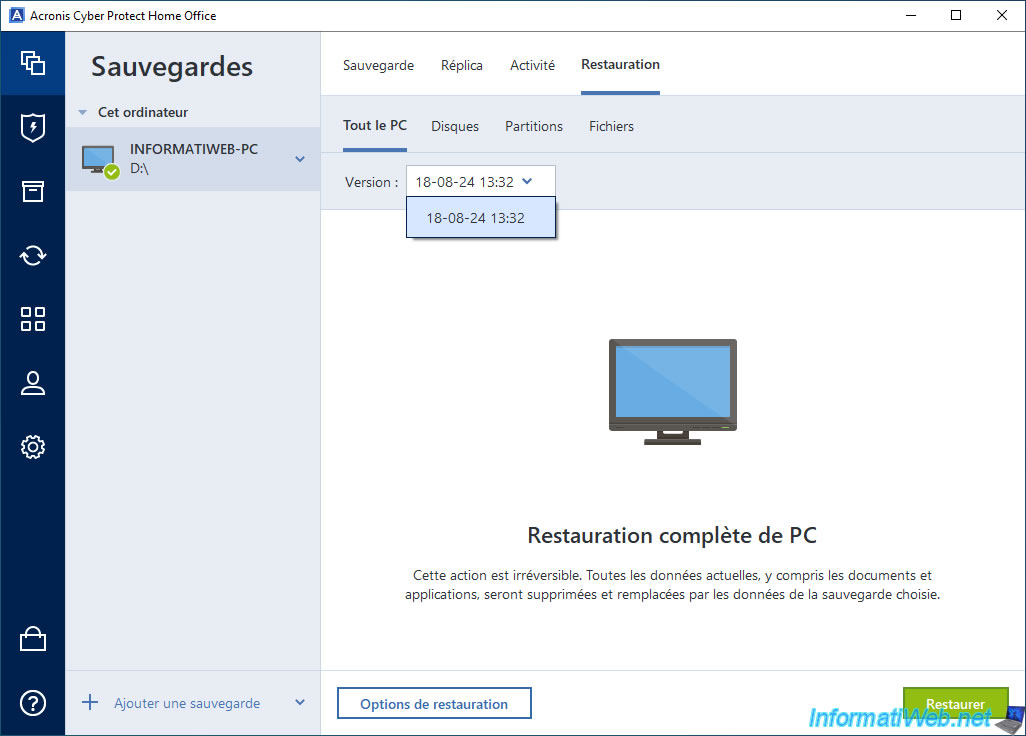
Task: Click Ajouter une sauvegarde link
Action: (187, 703)
